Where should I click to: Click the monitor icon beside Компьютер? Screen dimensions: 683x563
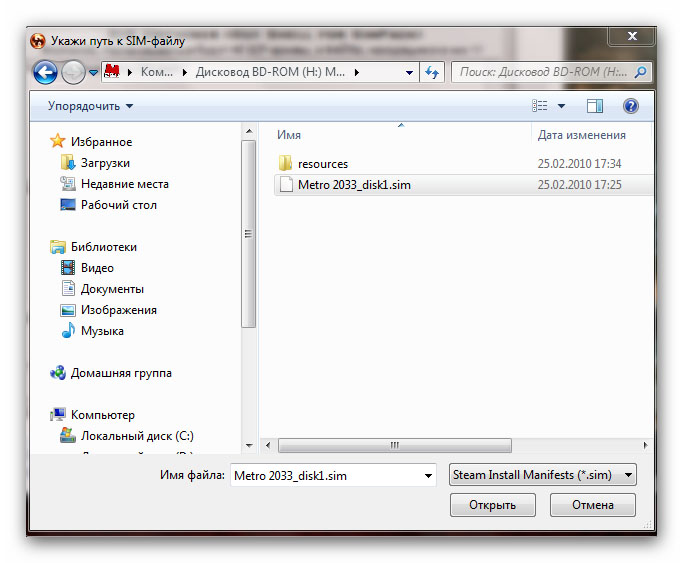tap(57, 415)
